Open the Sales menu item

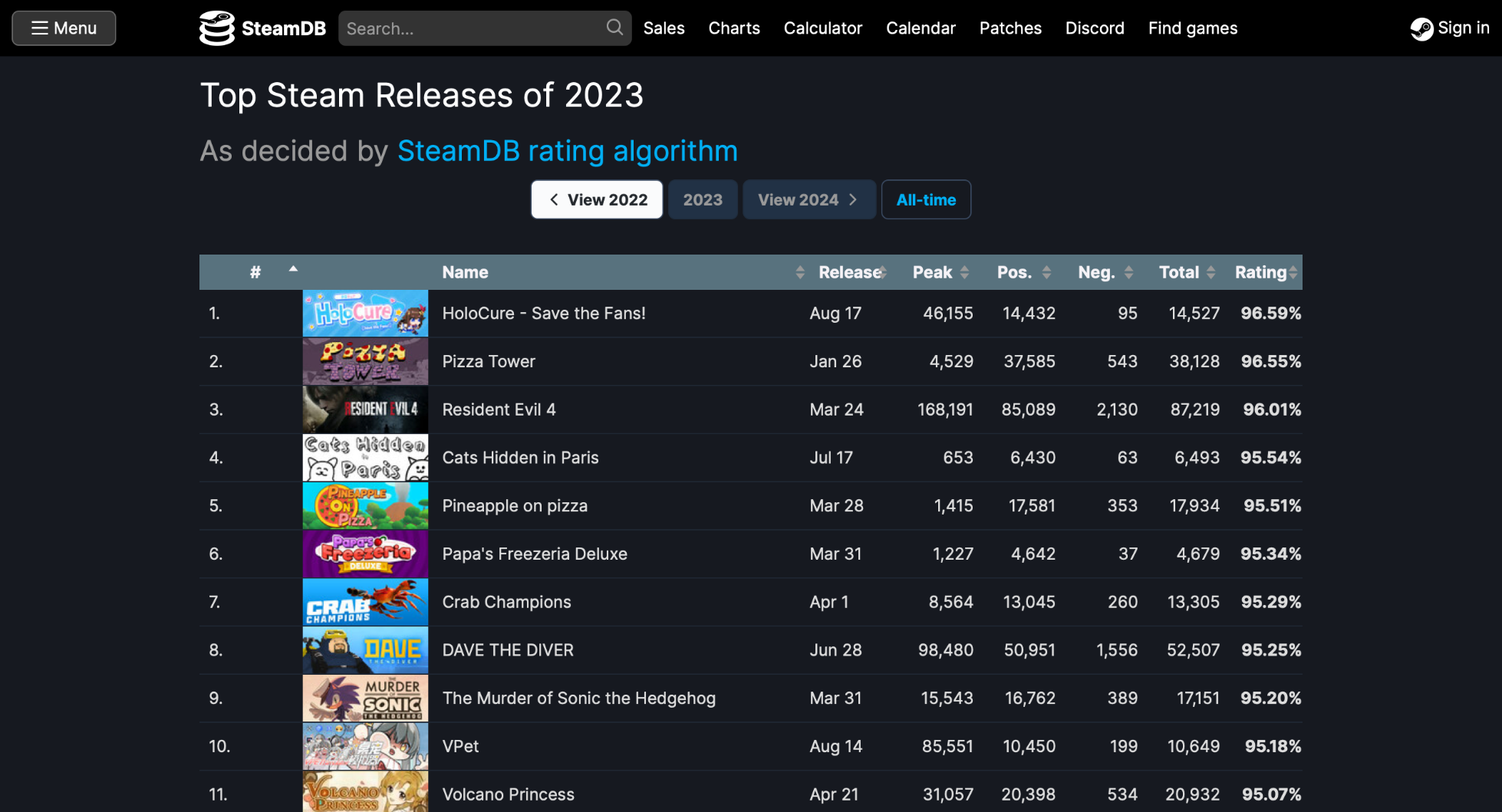664,28
